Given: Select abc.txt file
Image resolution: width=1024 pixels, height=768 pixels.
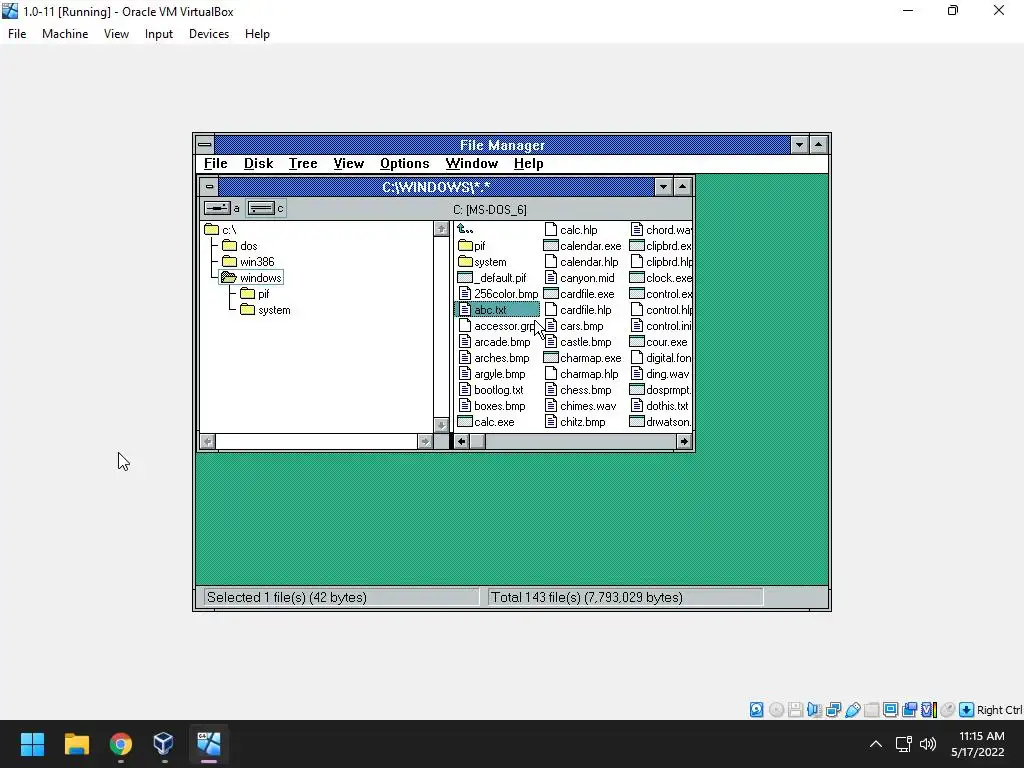Looking at the screenshot, I should click(497, 310).
